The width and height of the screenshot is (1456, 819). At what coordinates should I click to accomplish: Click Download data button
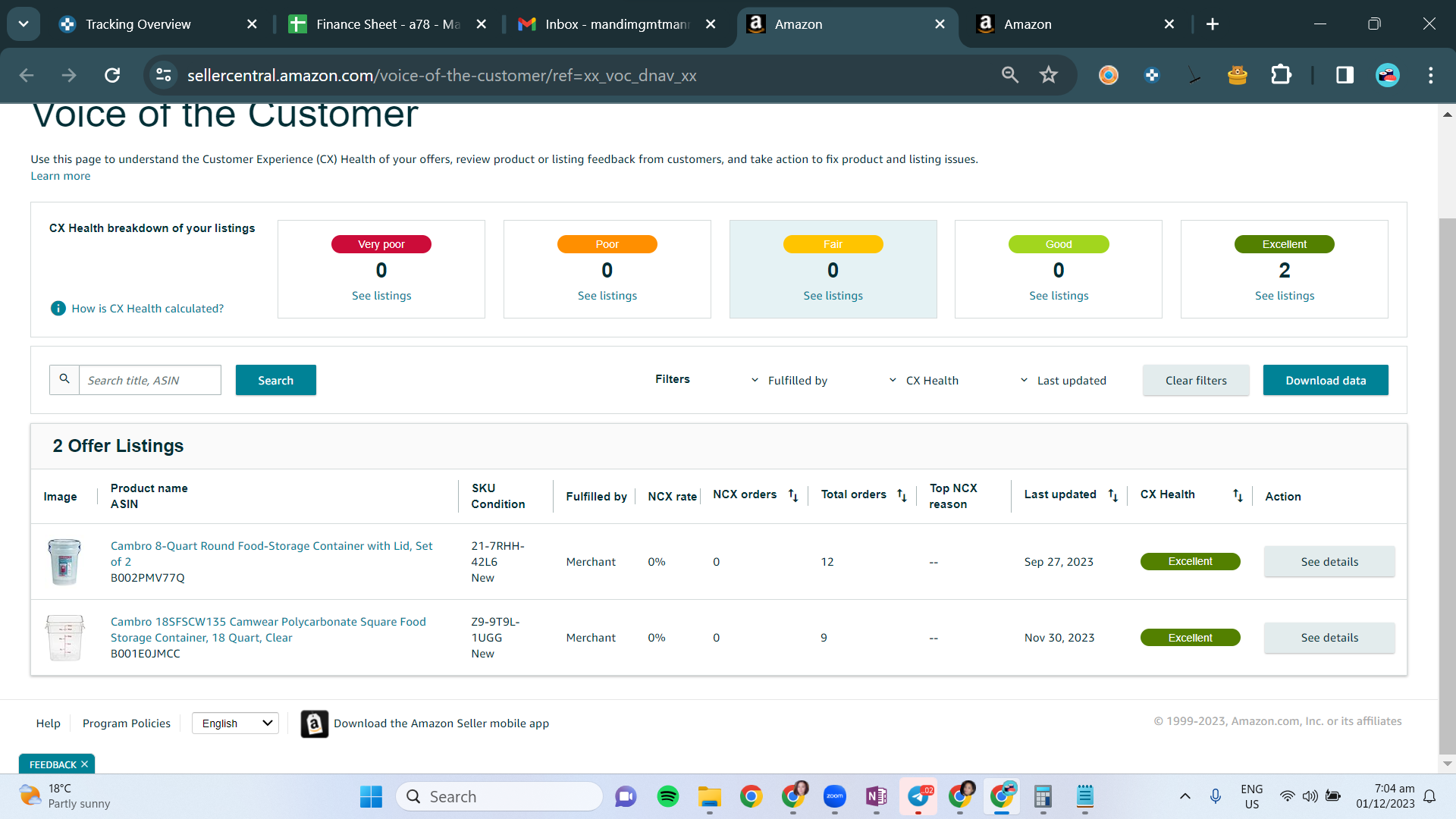pyautogui.click(x=1326, y=380)
